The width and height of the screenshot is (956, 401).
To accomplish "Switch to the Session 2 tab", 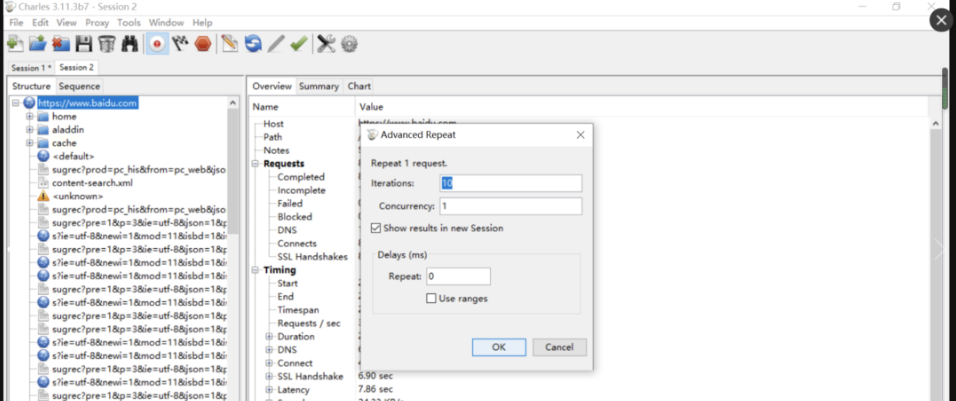I will click(x=77, y=67).
